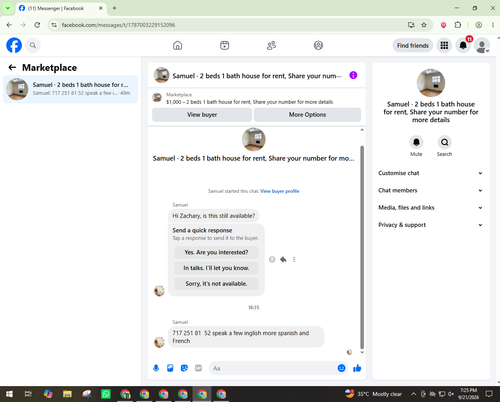Image resolution: width=500 pixels, height=402 pixels.
Task: Open browser extensions puzzle icon
Action: tap(458, 25)
